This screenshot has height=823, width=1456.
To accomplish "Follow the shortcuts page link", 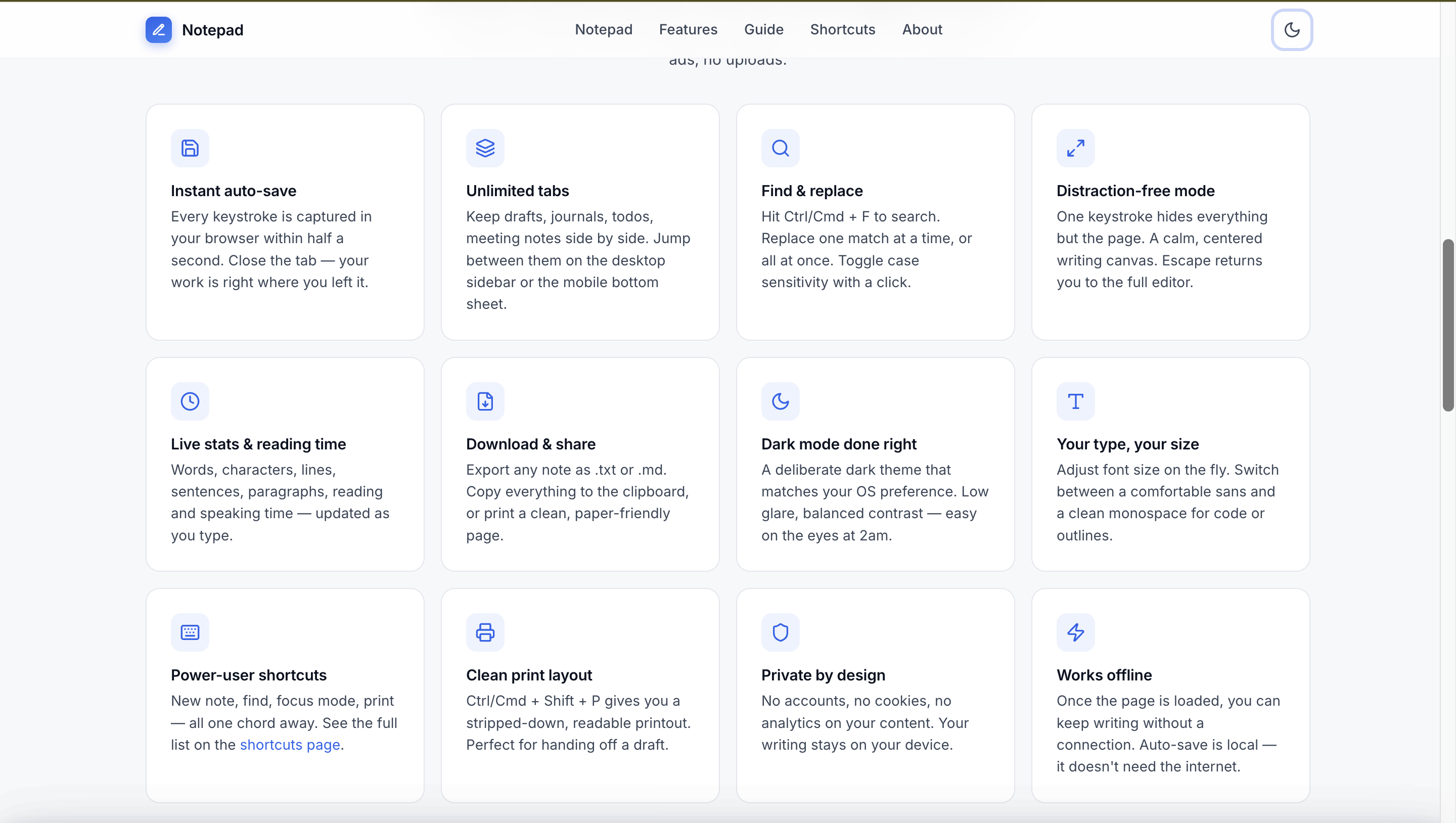I will (290, 745).
